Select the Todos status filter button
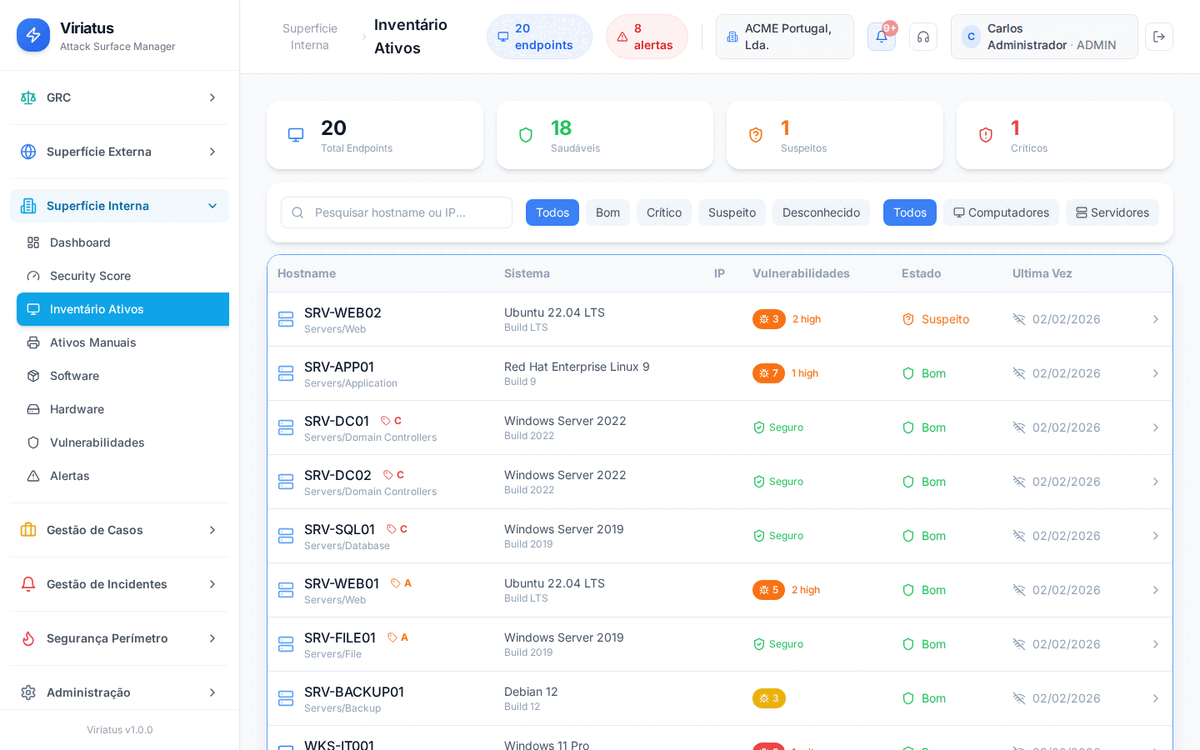 pos(552,212)
